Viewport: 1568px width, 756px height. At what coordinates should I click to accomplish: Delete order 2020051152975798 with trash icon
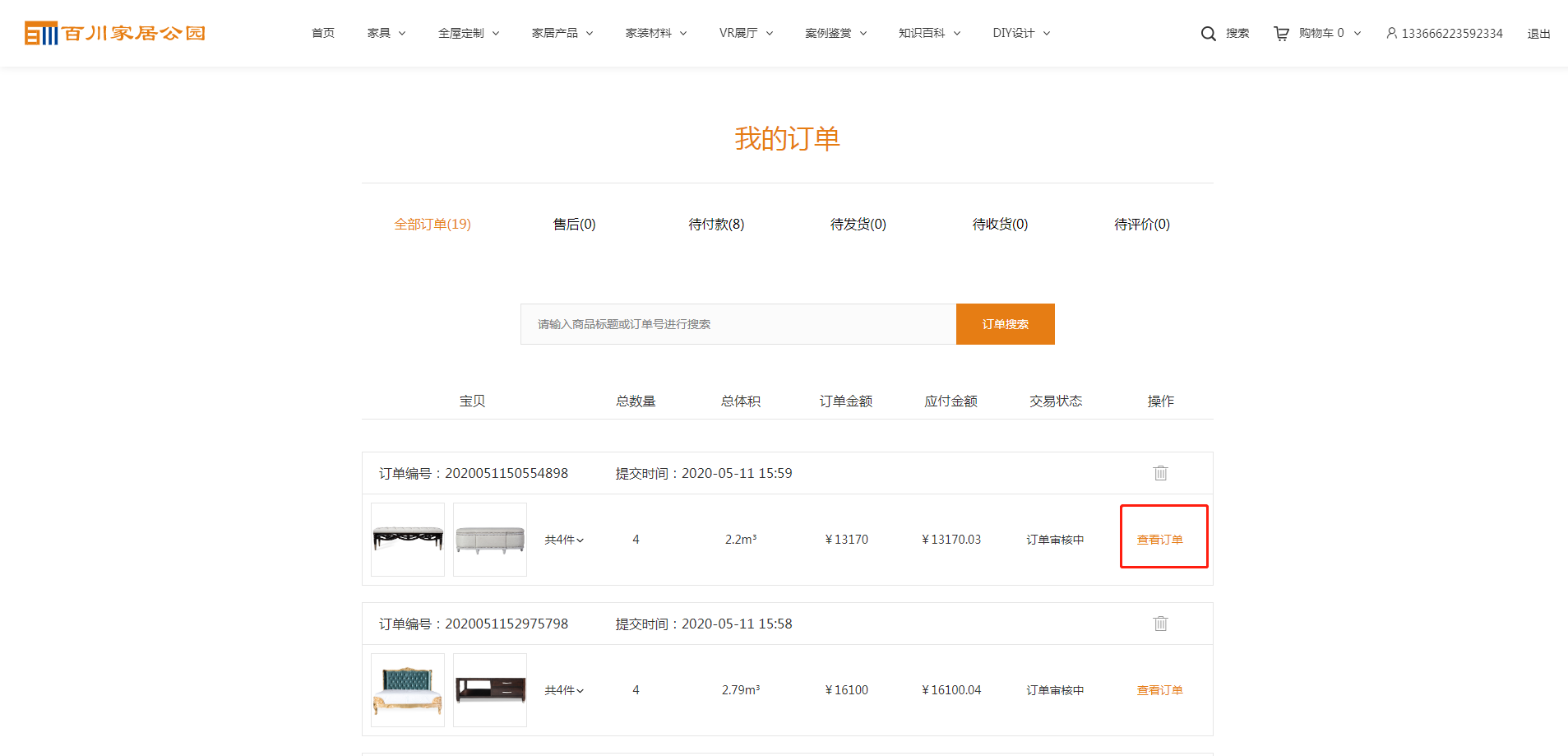click(1160, 624)
